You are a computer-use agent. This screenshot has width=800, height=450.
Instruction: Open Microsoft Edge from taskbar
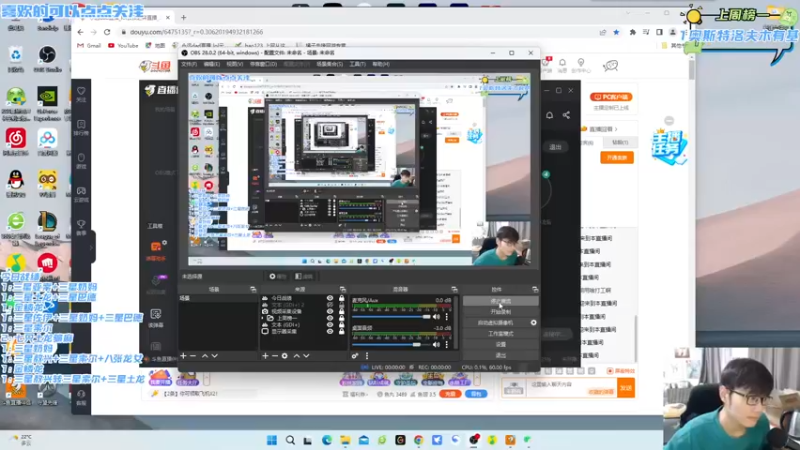pyautogui.click(x=327, y=440)
